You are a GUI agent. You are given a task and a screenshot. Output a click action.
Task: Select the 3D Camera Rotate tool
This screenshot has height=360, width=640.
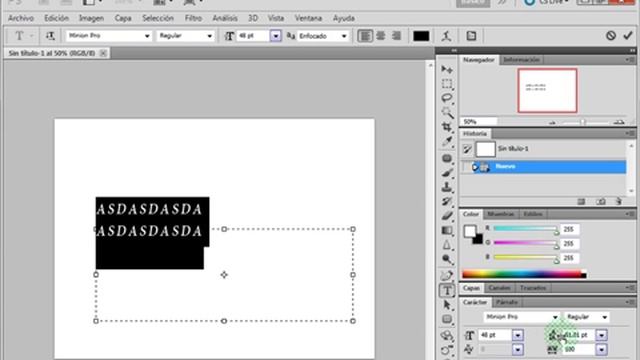point(447,350)
